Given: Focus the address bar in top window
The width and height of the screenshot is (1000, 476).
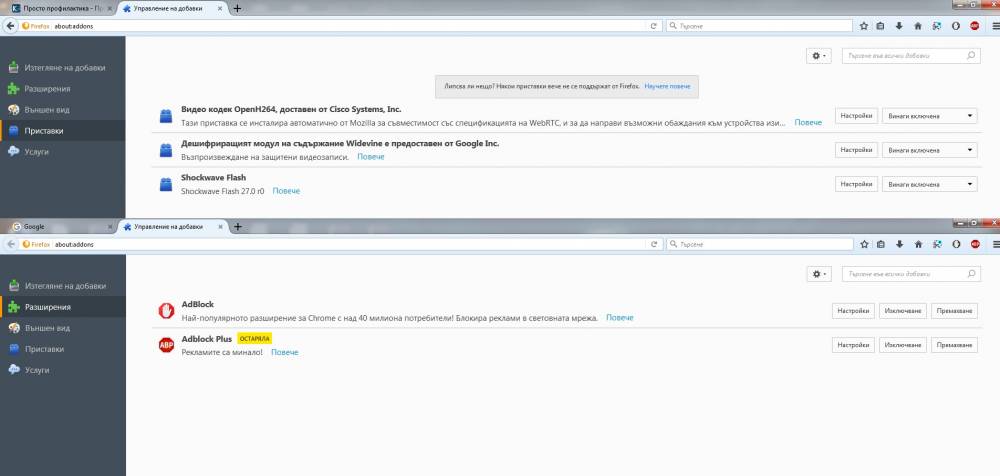Looking at the screenshot, I should 348,26.
